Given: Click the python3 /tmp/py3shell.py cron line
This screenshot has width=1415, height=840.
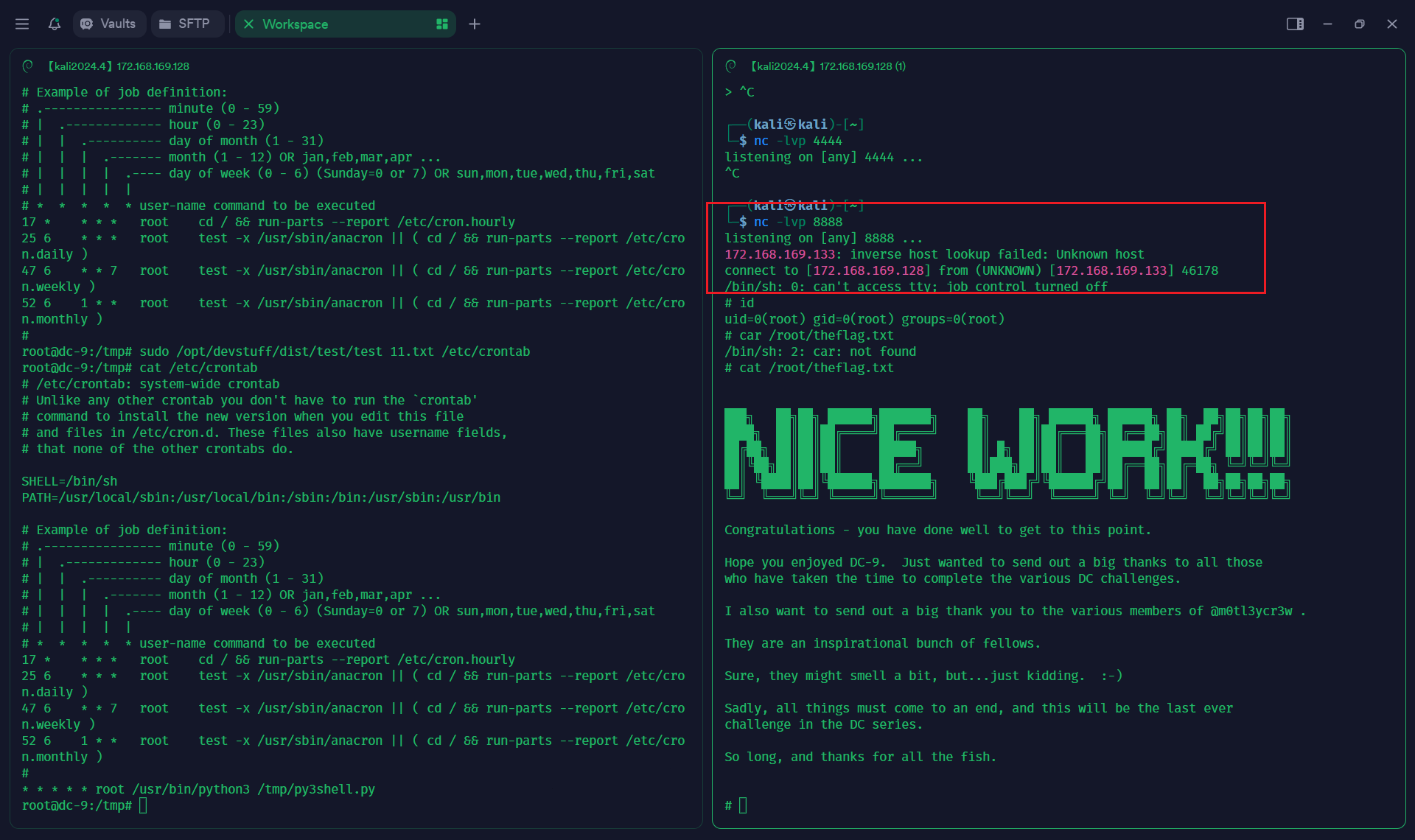Looking at the screenshot, I should point(198,789).
